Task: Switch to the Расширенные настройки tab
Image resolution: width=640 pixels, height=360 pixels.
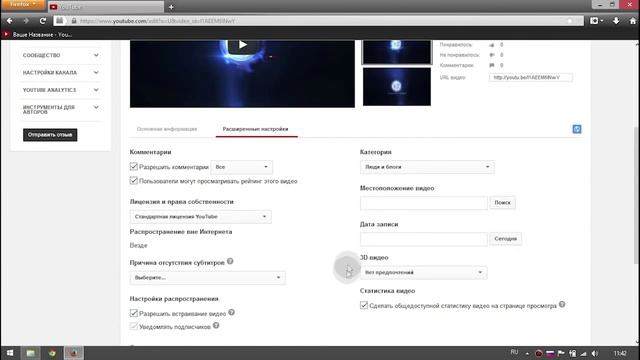Action: [x=256, y=129]
